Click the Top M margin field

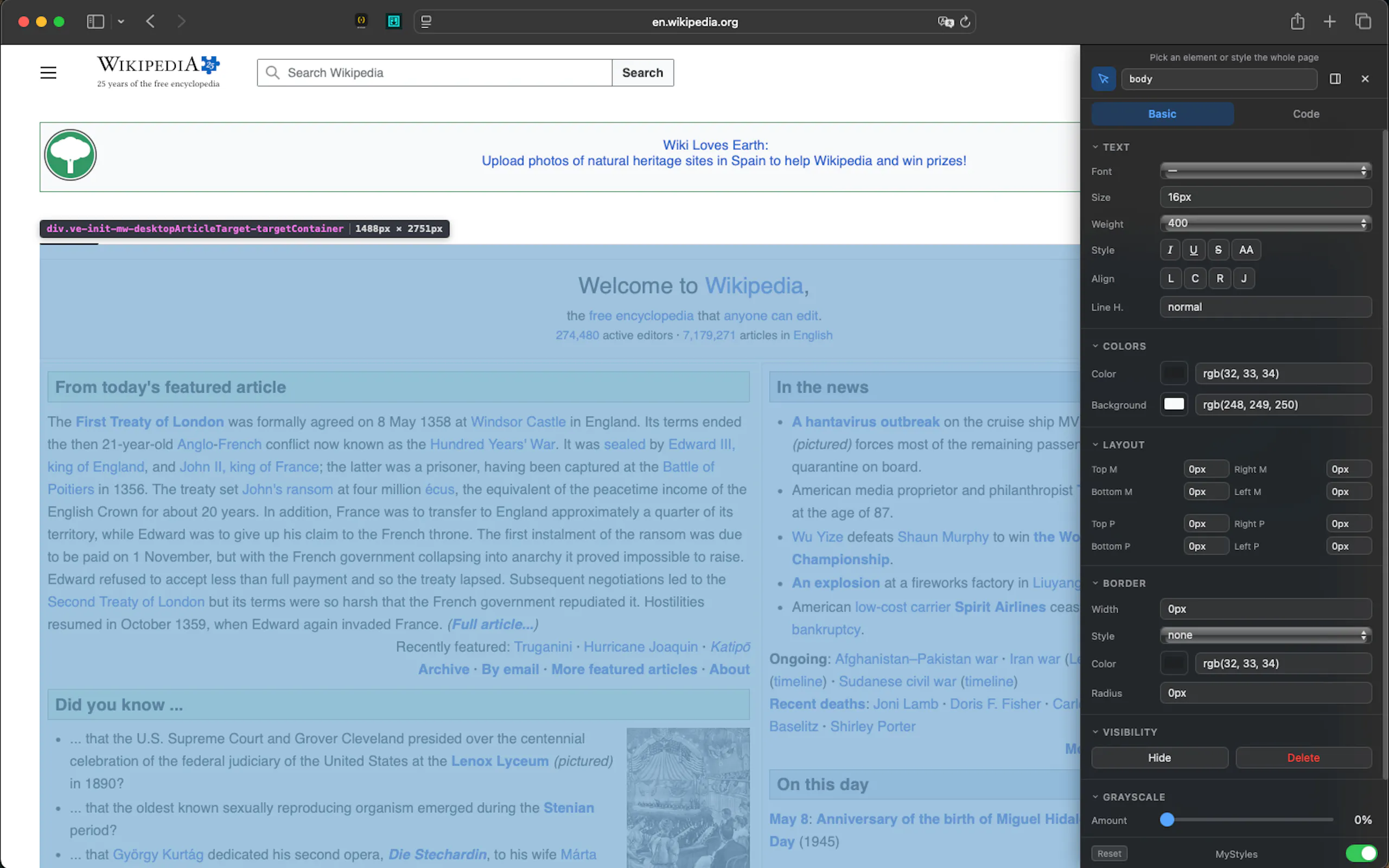point(1206,469)
